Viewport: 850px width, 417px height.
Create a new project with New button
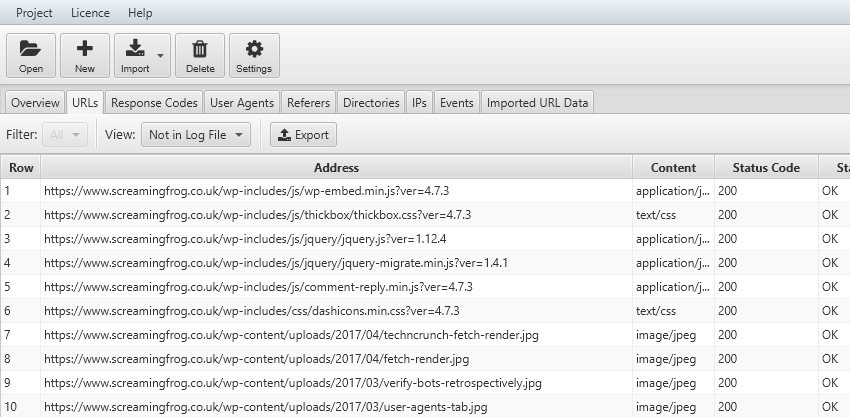85,54
